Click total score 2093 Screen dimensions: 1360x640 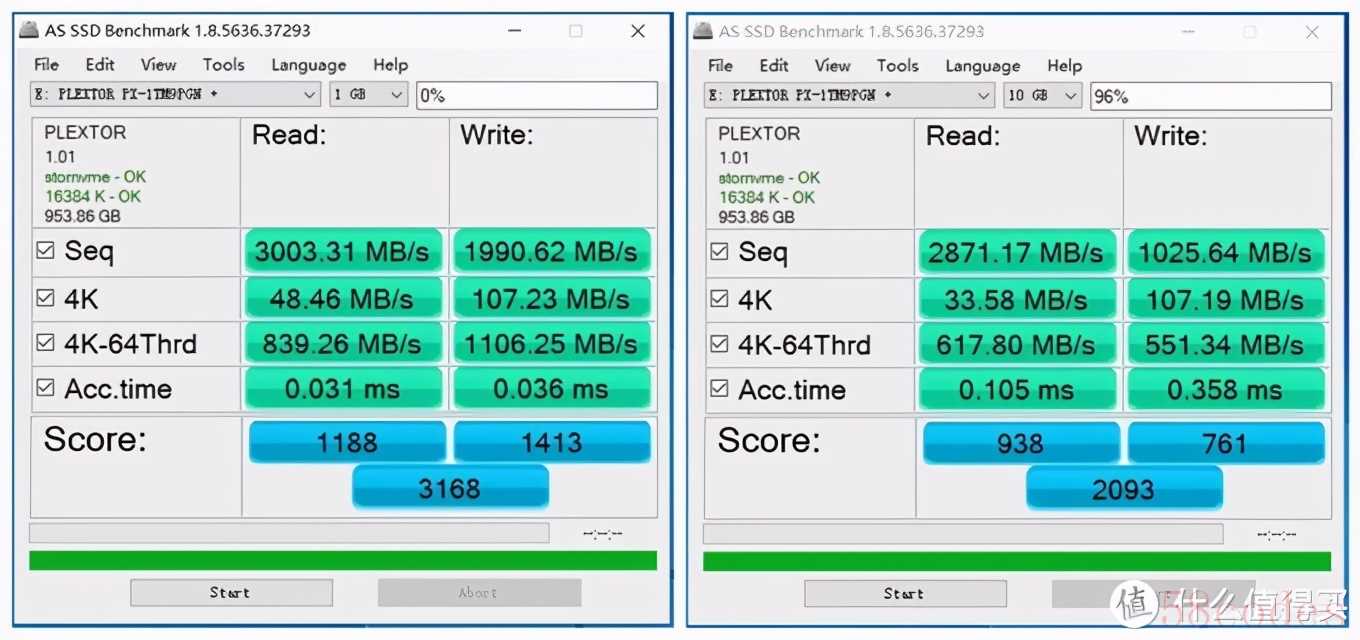pyautogui.click(x=1124, y=489)
